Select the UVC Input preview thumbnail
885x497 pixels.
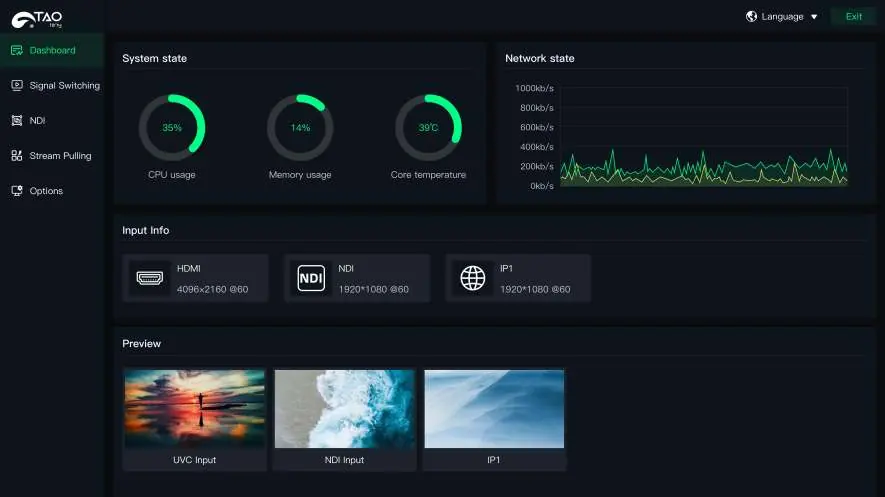coord(195,409)
